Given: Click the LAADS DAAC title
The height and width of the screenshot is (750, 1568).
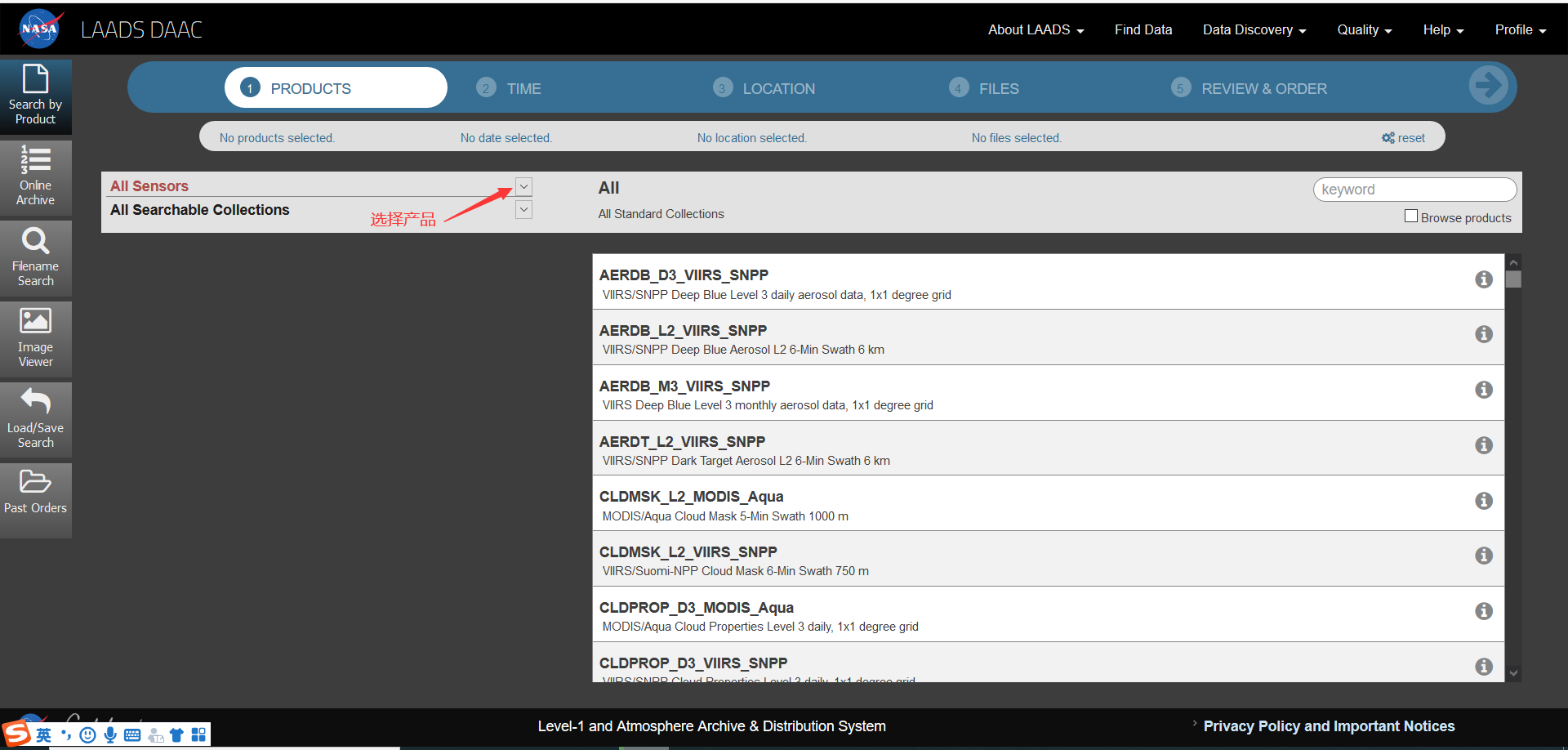Looking at the screenshot, I should 141,30.
